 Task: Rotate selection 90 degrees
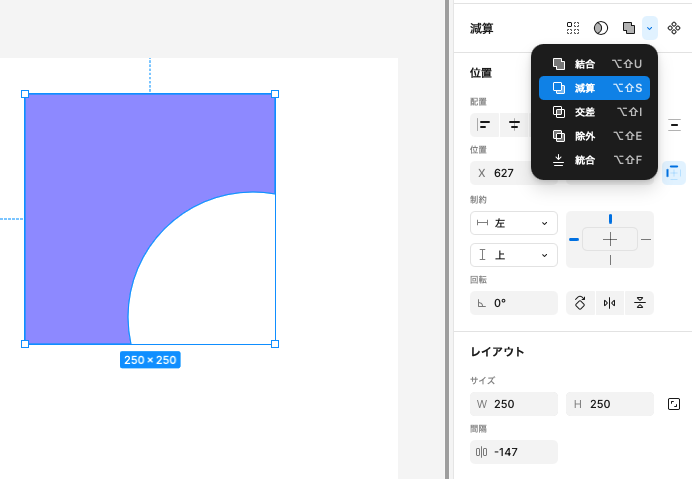point(580,303)
